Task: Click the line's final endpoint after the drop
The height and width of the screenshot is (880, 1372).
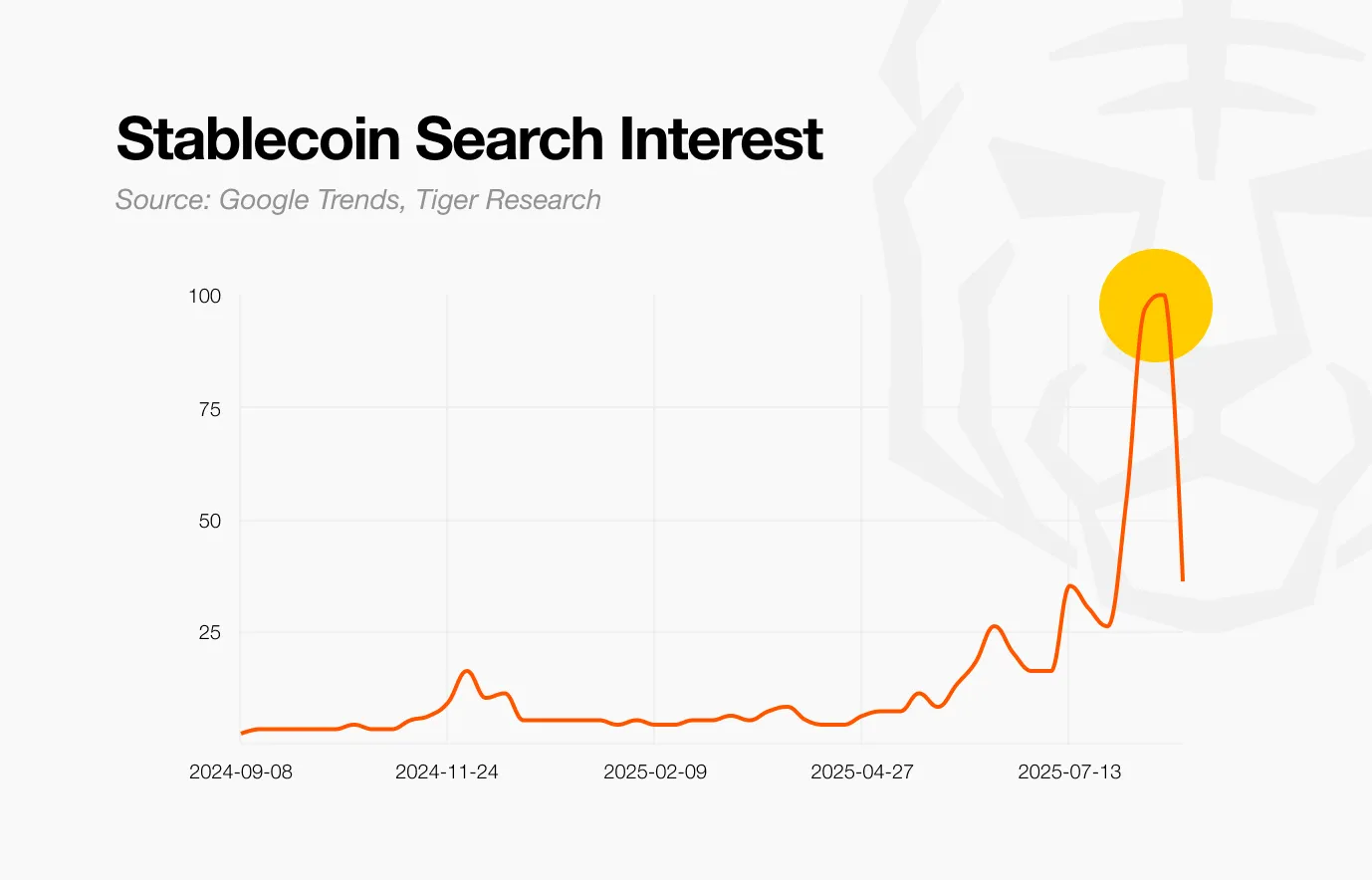Action: click(1182, 579)
